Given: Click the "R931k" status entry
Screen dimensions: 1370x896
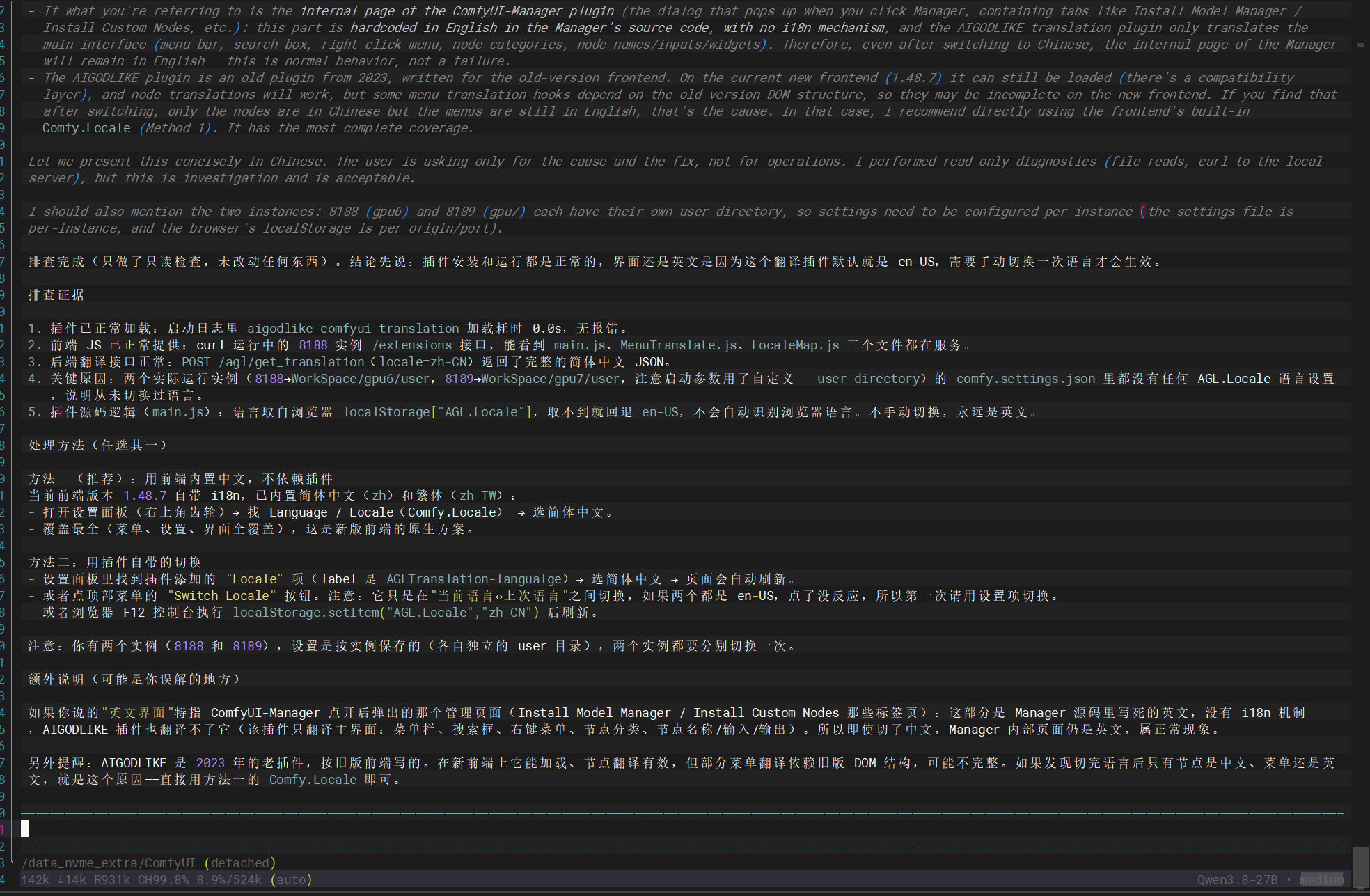Looking at the screenshot, I should click(x=112, y=880).
